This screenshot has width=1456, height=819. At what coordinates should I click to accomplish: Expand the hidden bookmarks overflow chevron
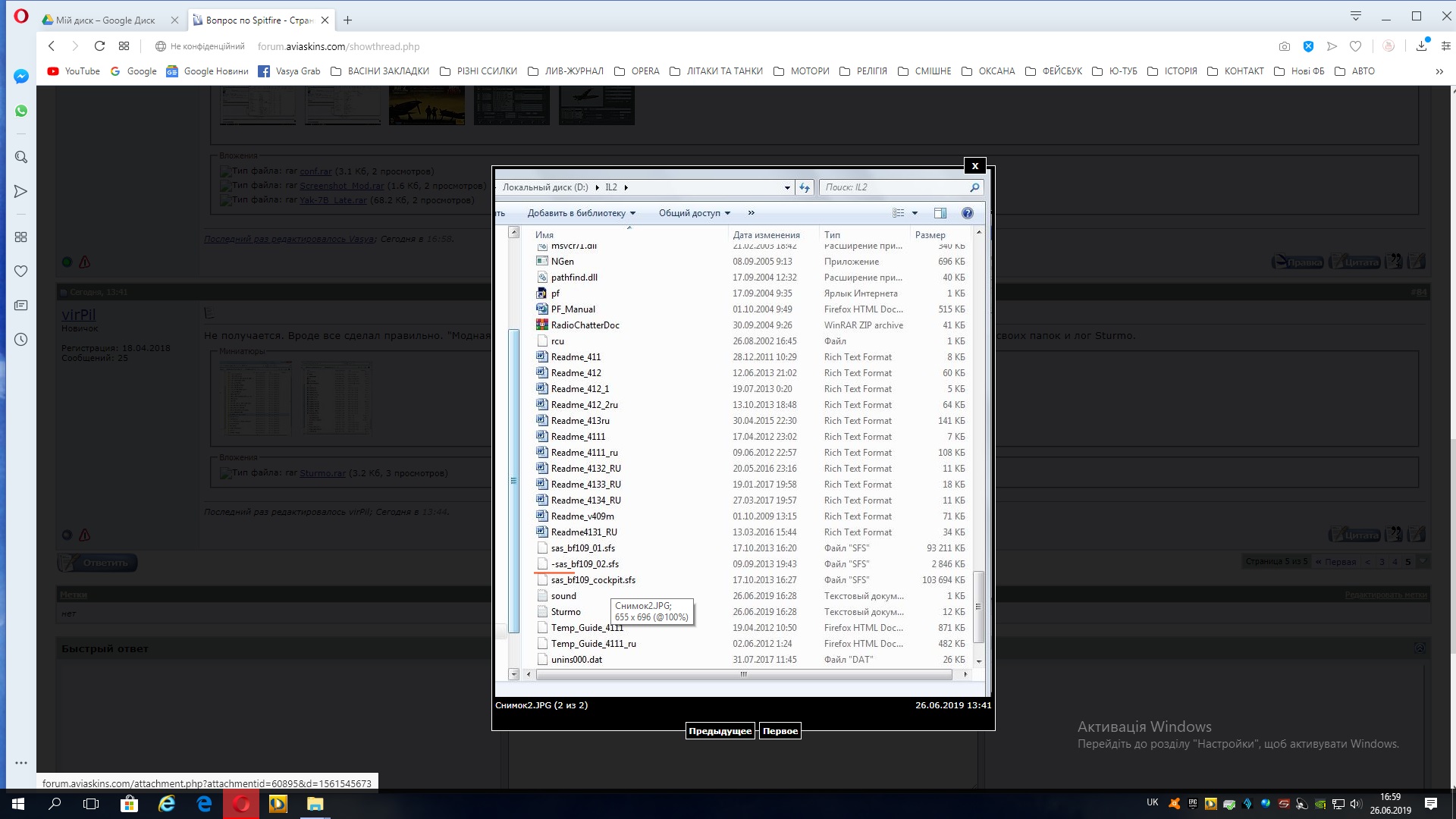coord(1439,71)
